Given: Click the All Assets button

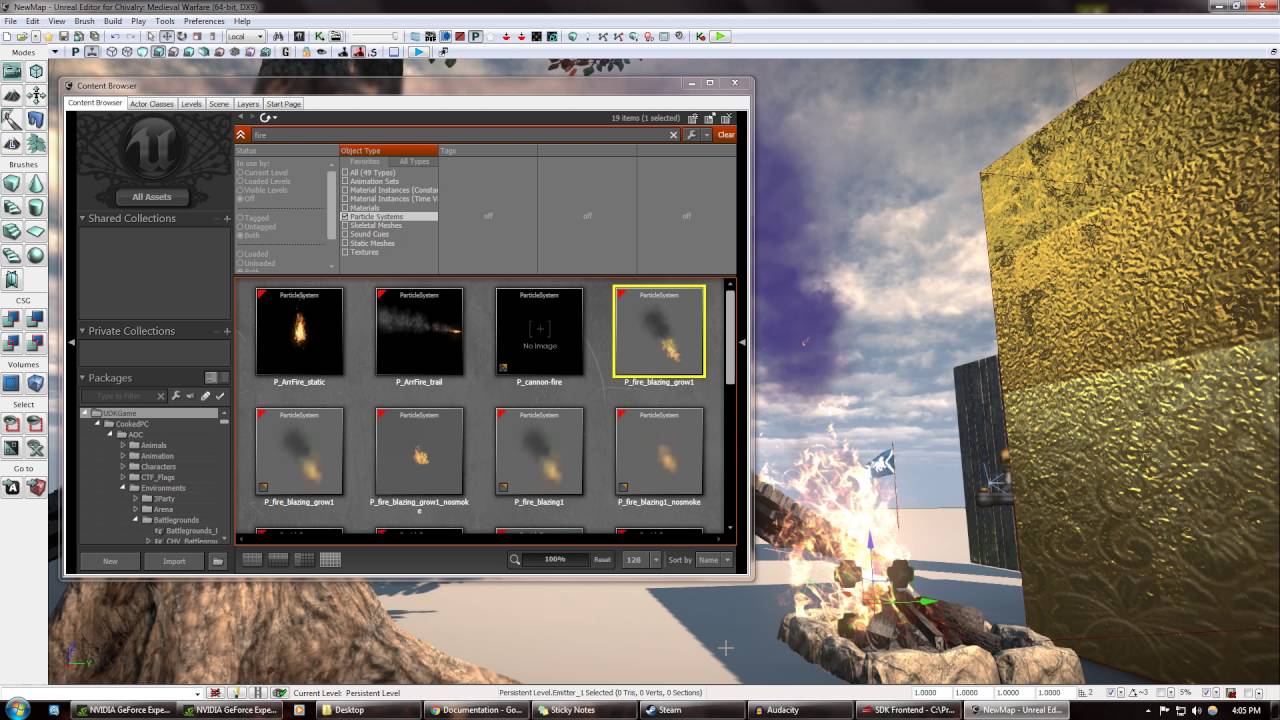Looking at the screenshot, I should [152, 197].
